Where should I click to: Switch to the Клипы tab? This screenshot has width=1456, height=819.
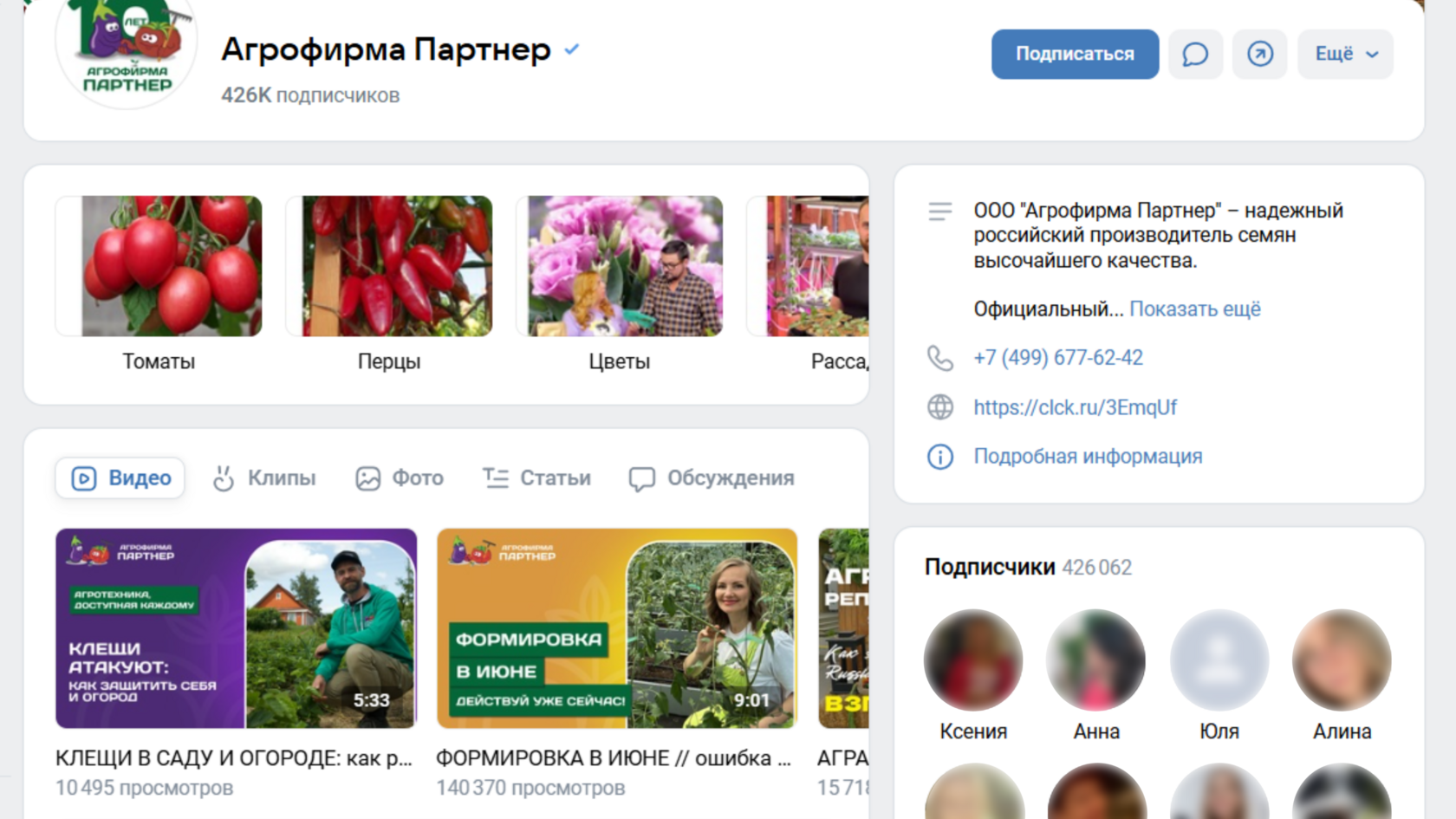264,478
